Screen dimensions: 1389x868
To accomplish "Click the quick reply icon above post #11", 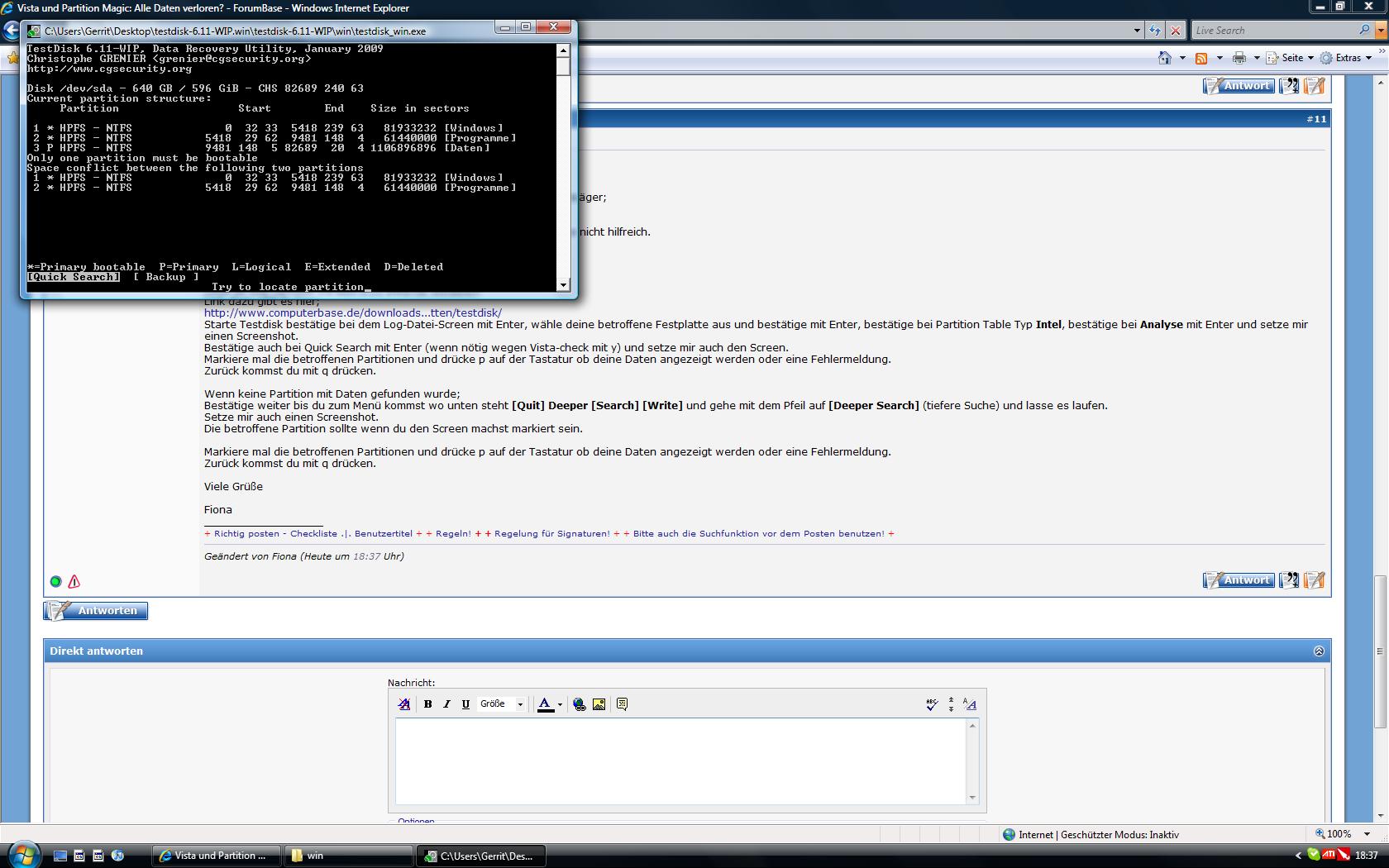I will click(1315, 86).
